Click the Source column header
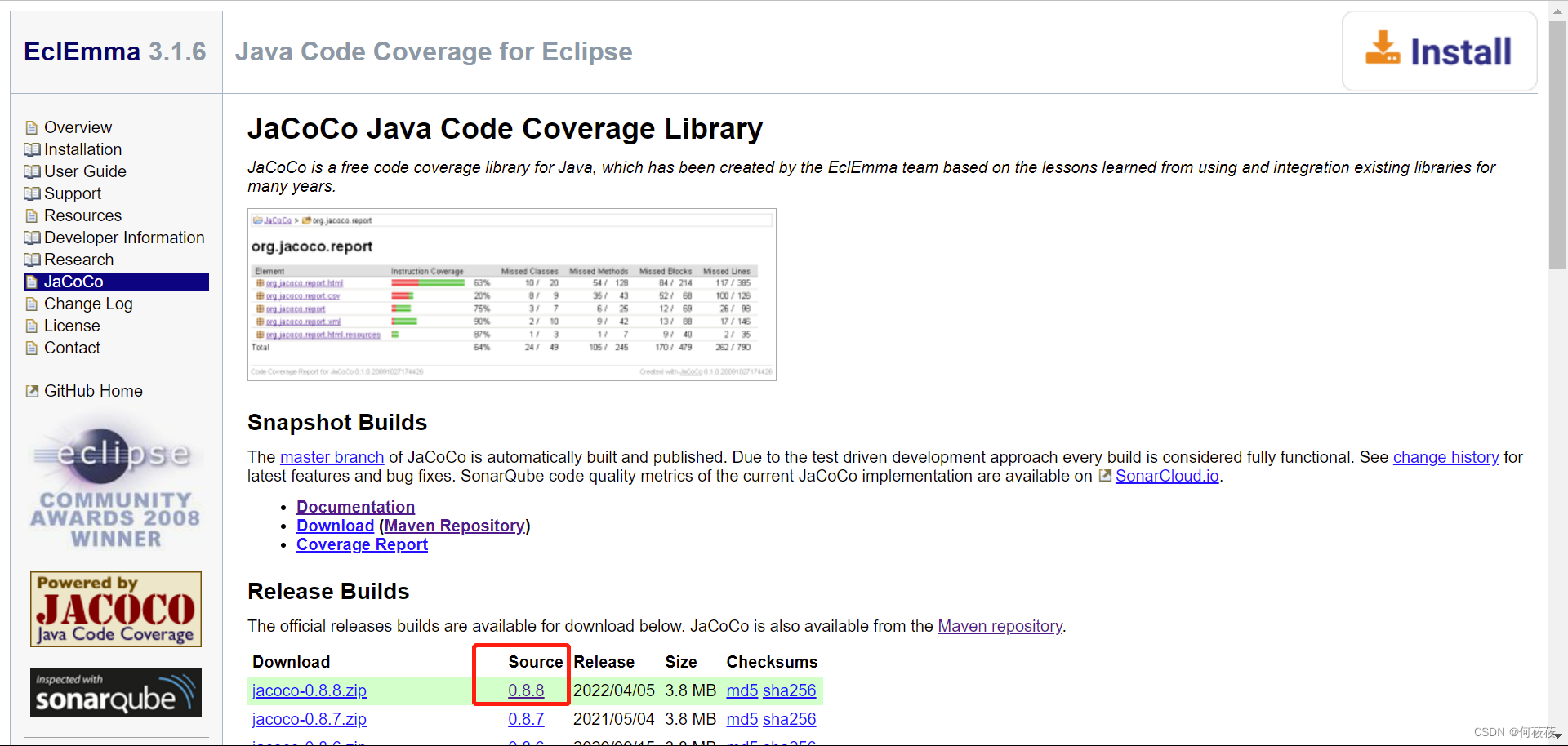Screen dimensions: 1568x746 [536, 662]
